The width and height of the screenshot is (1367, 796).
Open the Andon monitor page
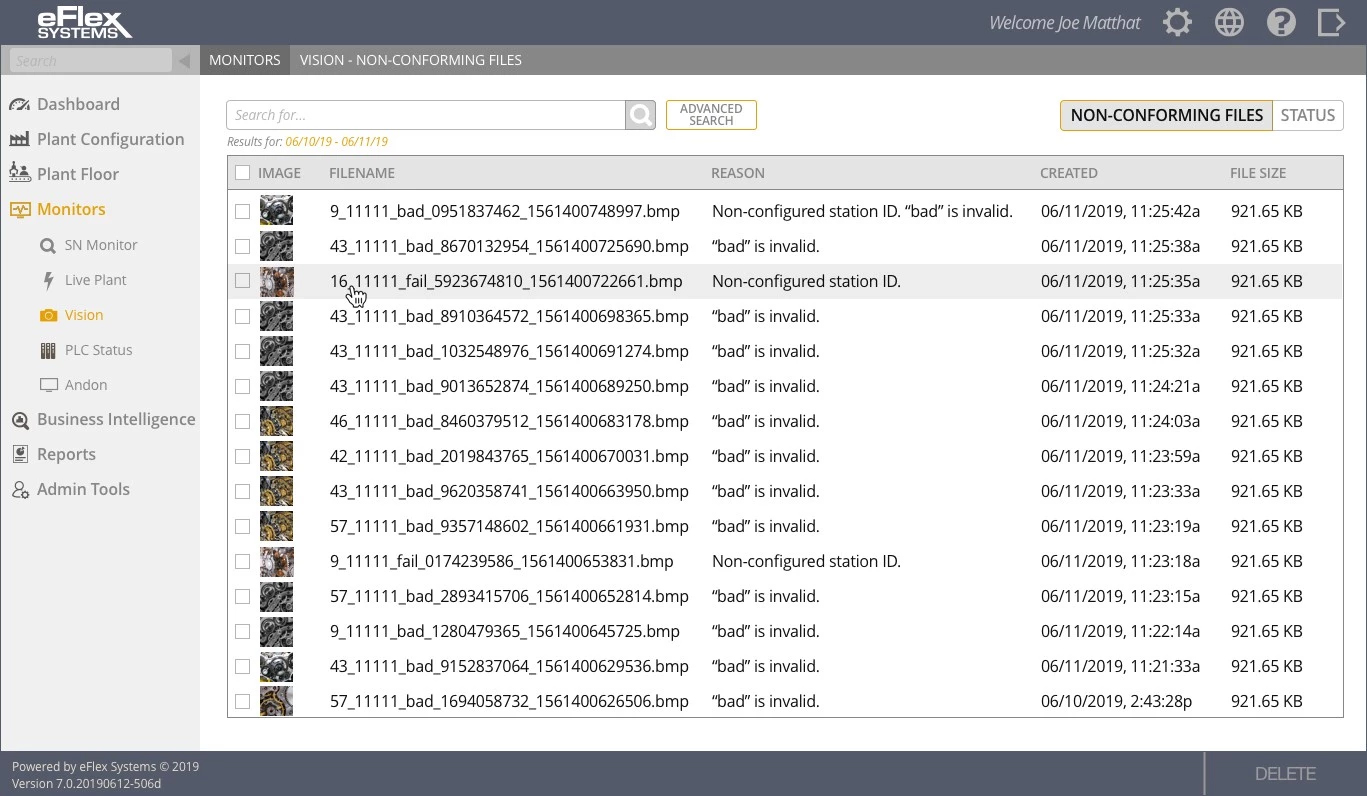coord(86,385)
